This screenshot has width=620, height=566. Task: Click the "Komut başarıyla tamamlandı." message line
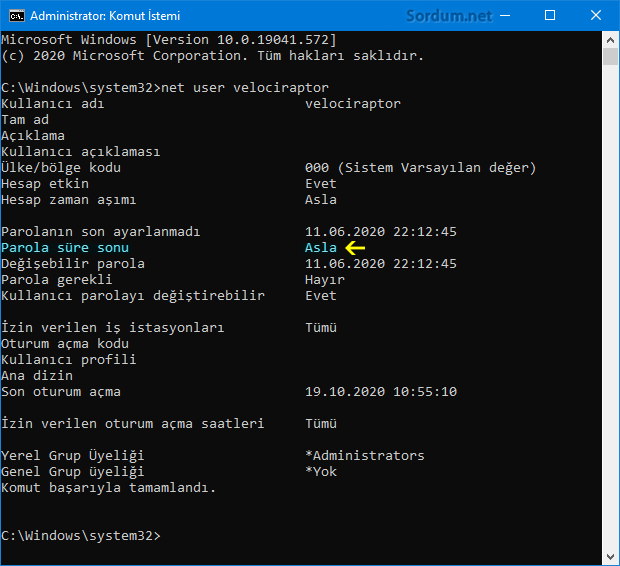click(109, 488)
